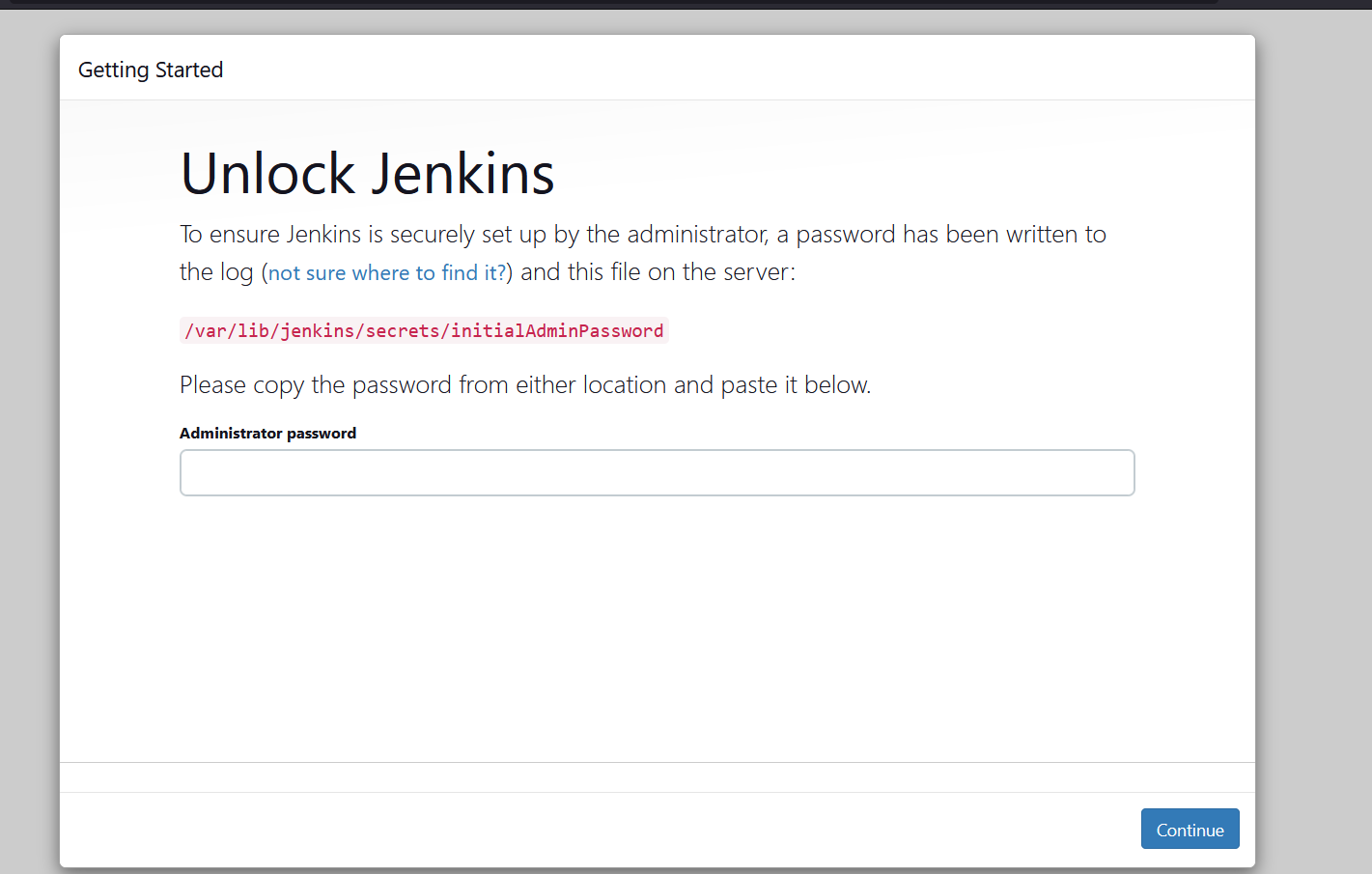1372x874 pixels.
Task: Click the 'Please copy the password' instruction text
Action: 525,385
